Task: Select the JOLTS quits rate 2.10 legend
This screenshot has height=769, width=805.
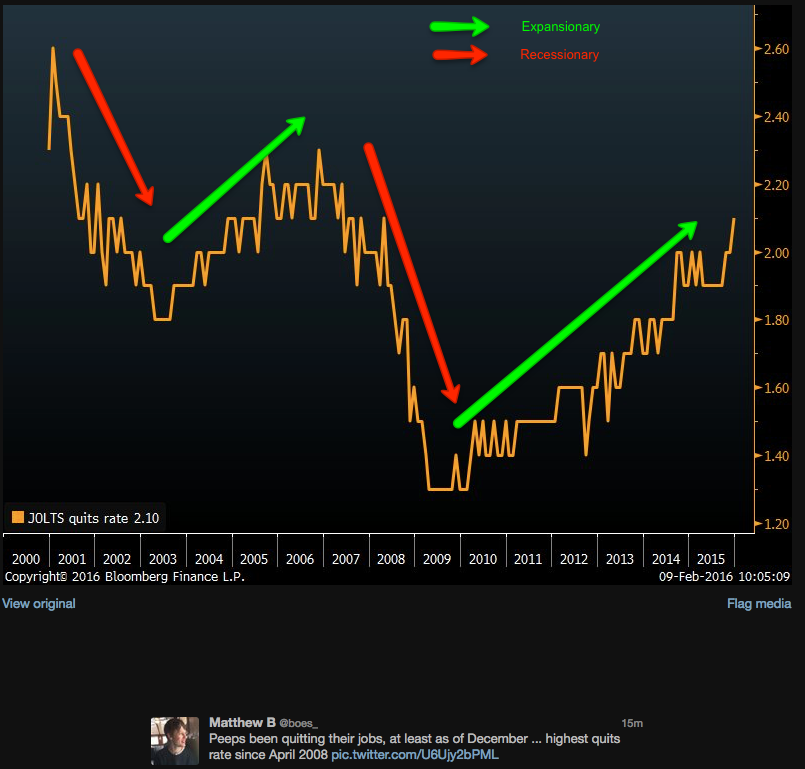Action: (x=85, y=517)
